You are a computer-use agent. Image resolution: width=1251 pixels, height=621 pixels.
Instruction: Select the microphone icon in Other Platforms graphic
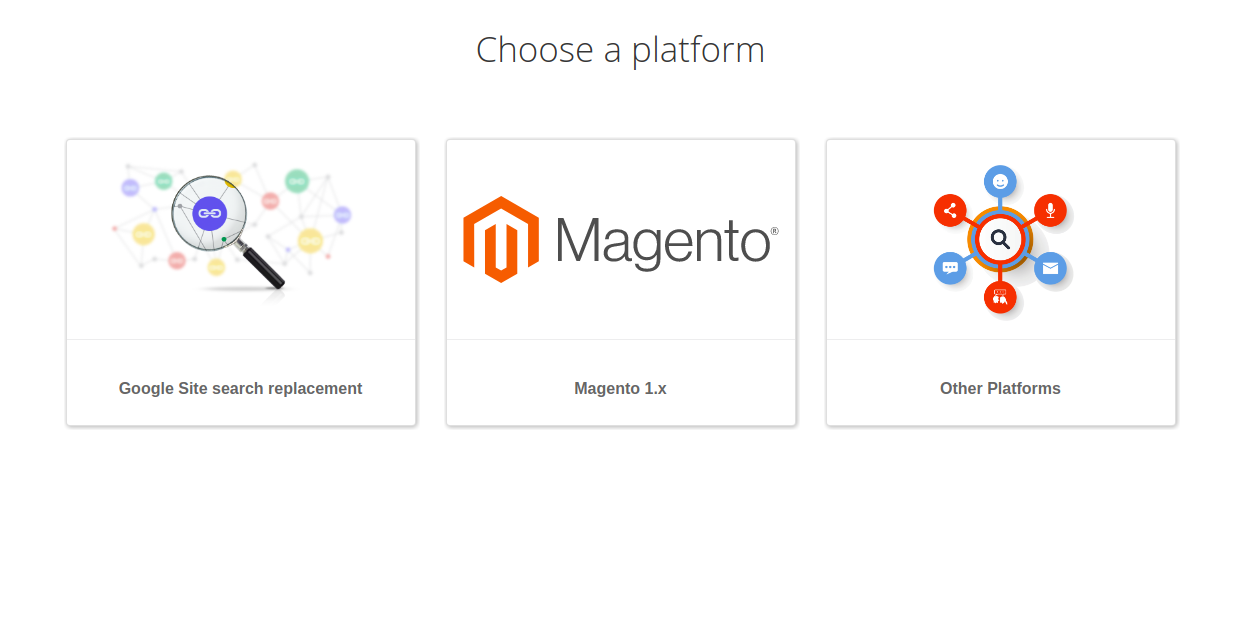(x=1051, y=210)
